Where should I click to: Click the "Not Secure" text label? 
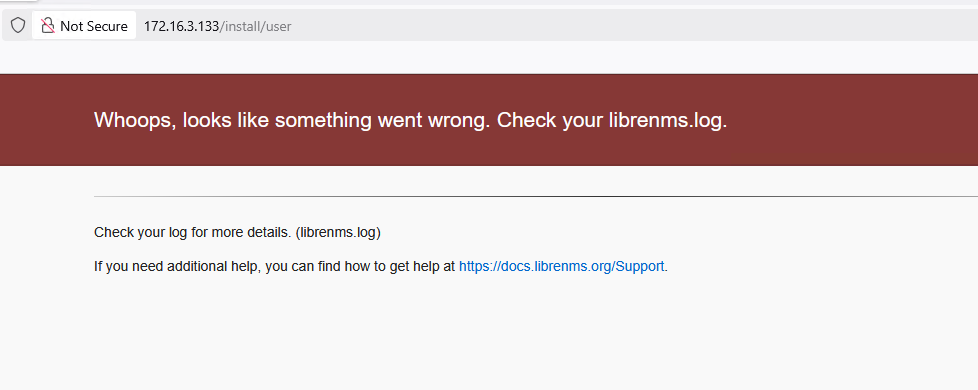tap(94, 26)
